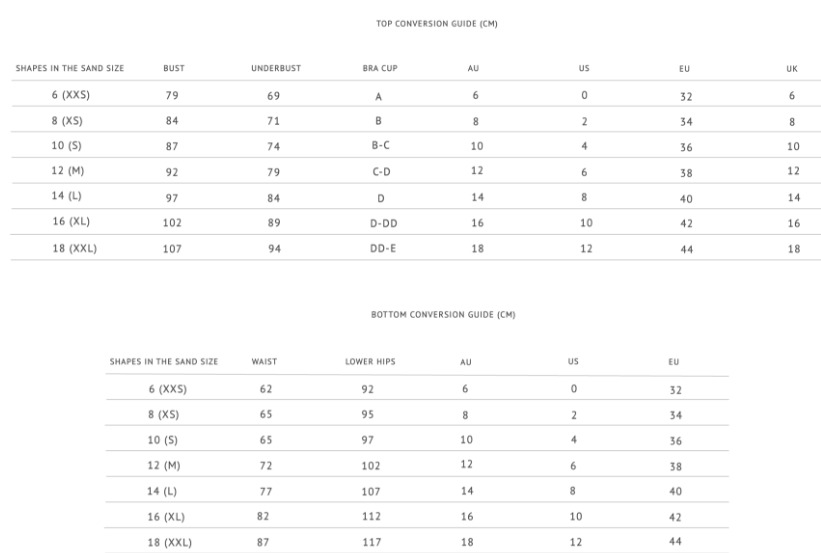Image resolution: width=821 pixels, height=553 pixels.
Task: Click 16 (XL) row label in bottom table
Action: coord(167,516)
